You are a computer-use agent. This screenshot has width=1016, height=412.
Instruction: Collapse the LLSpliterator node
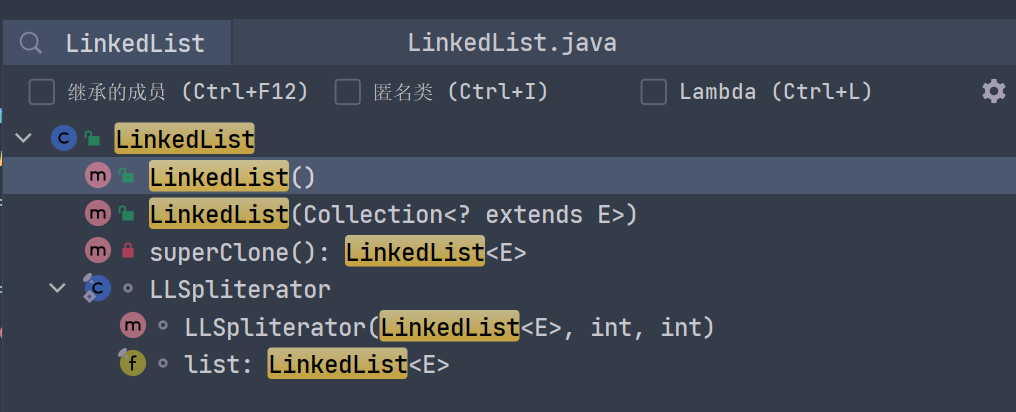click(59, 290)
